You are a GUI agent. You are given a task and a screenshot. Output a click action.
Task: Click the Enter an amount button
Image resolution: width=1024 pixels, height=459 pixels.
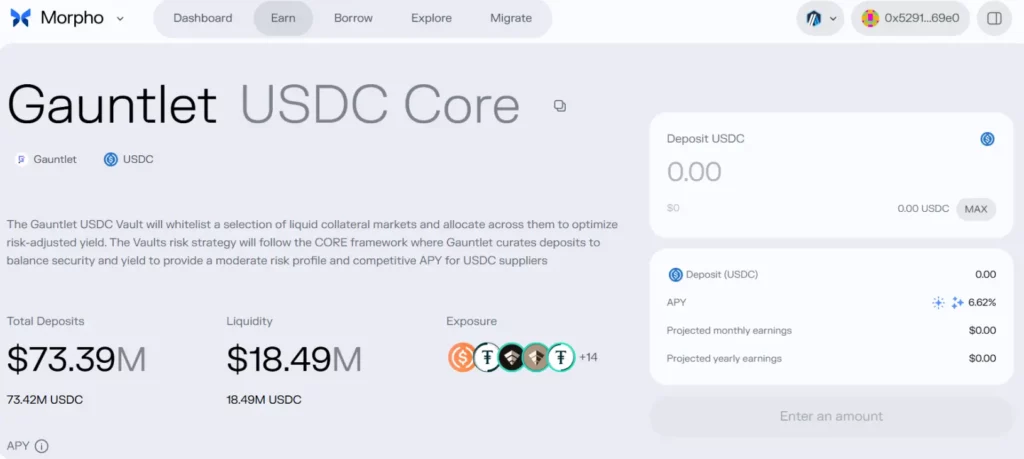coord(831,416)
